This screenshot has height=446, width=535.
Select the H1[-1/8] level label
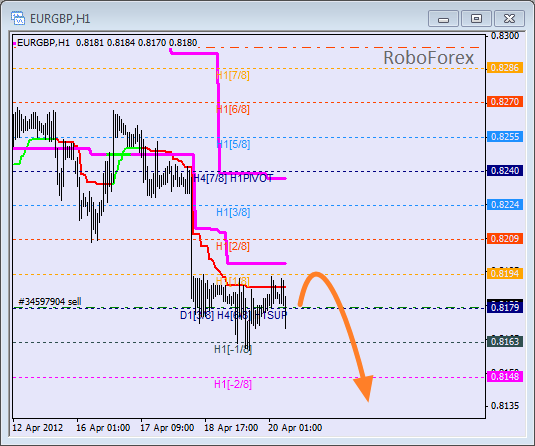[x=233, y=349]
